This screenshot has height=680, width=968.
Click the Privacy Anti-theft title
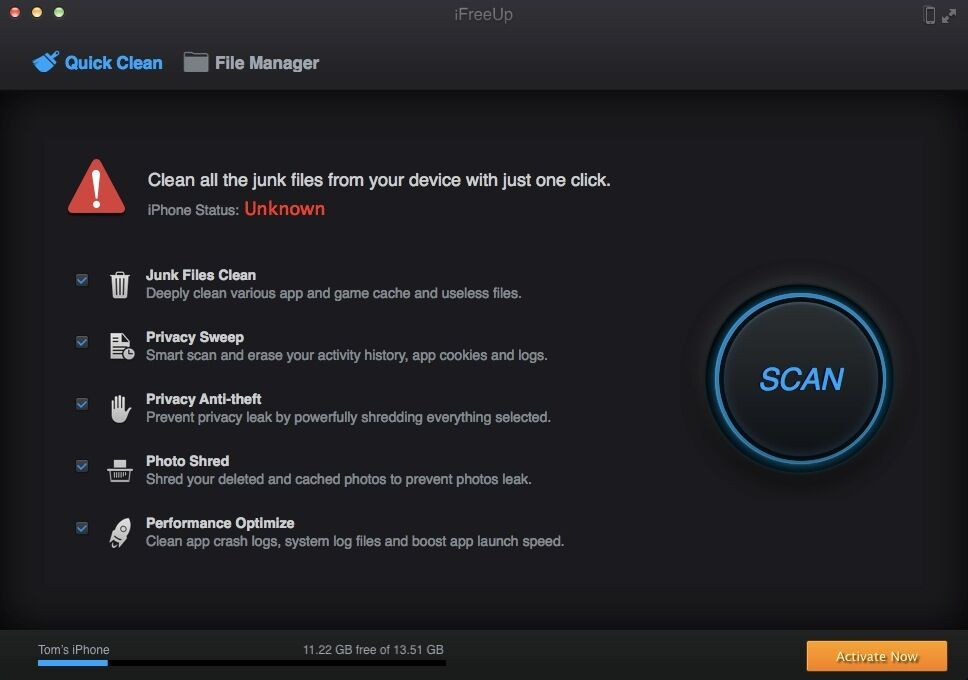[x=203, y=399]
